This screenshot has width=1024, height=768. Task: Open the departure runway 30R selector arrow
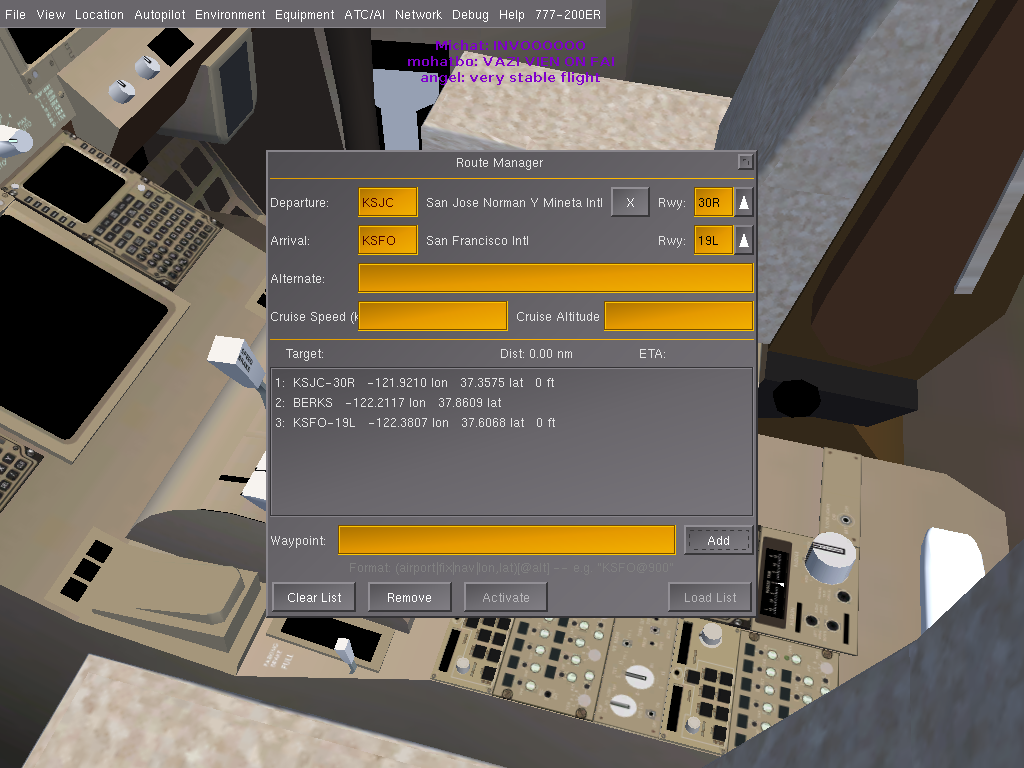tap(744, 202)
